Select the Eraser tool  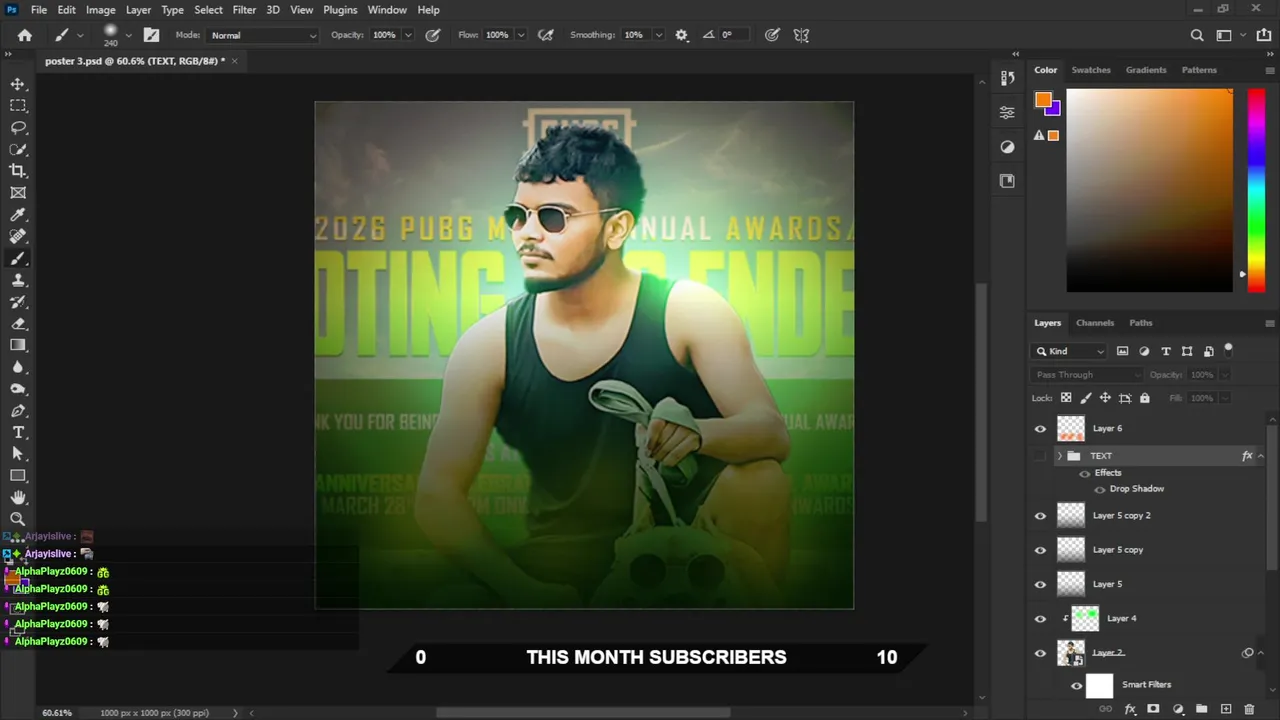pyautogui.click(x=18, y=324)
